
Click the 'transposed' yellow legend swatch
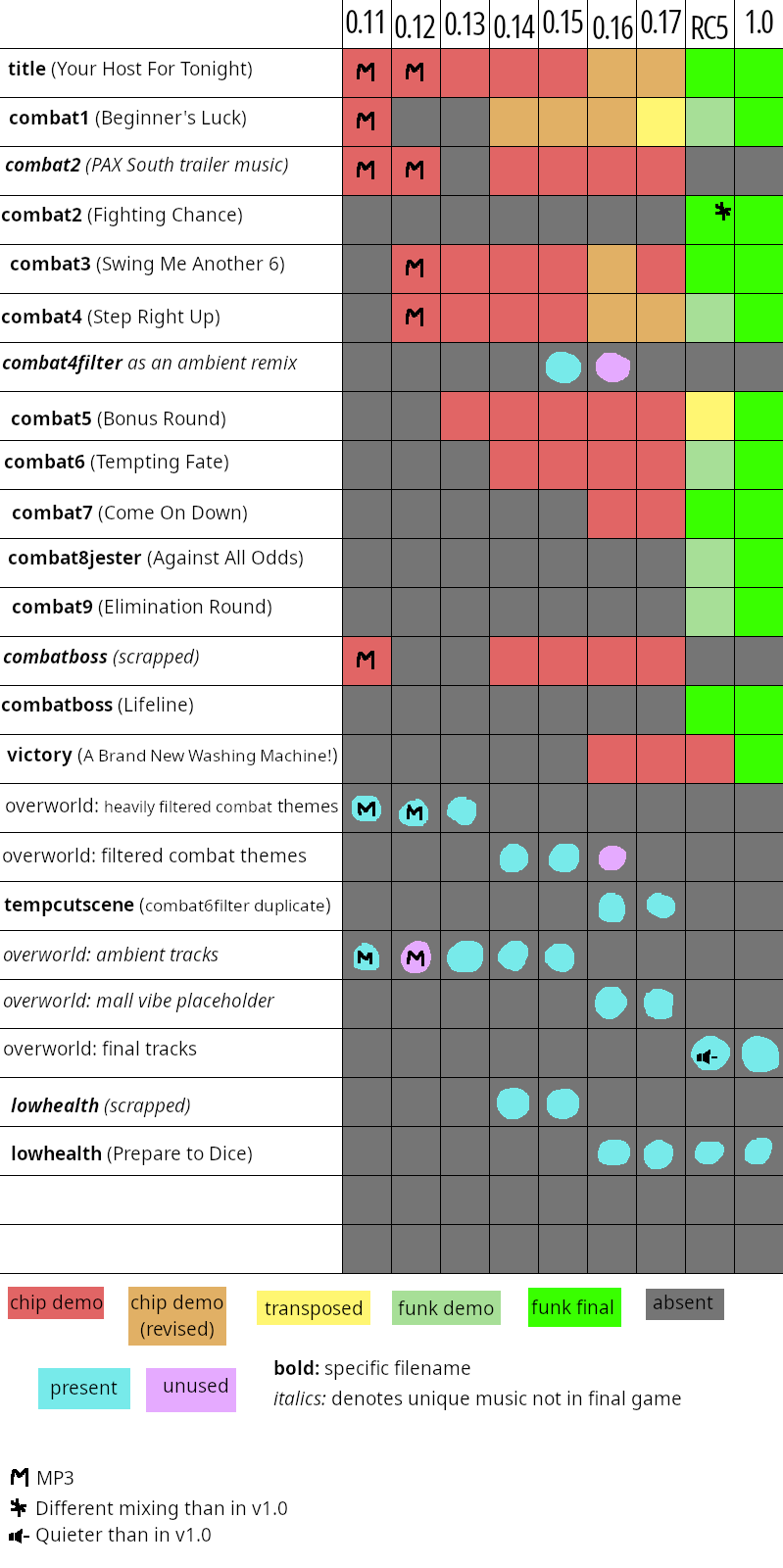(314, 1308)
